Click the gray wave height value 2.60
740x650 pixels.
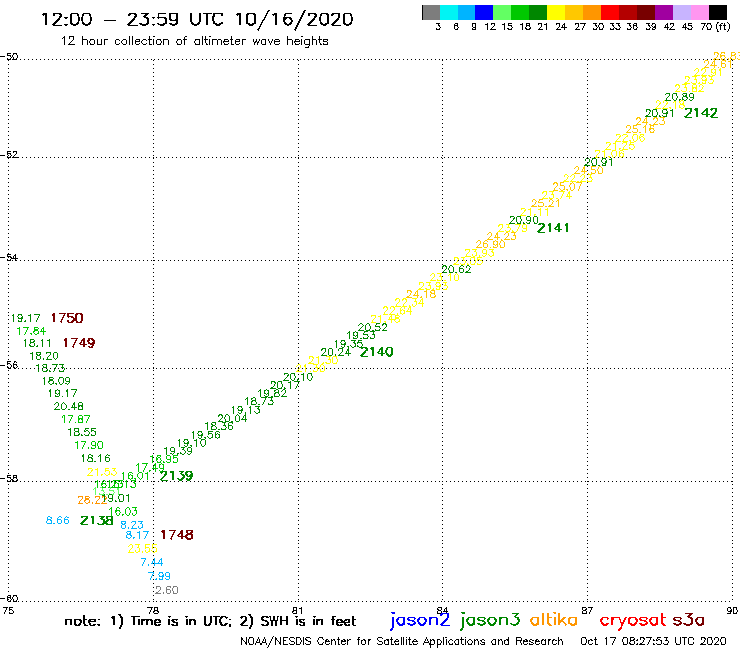tap(167, 590)
